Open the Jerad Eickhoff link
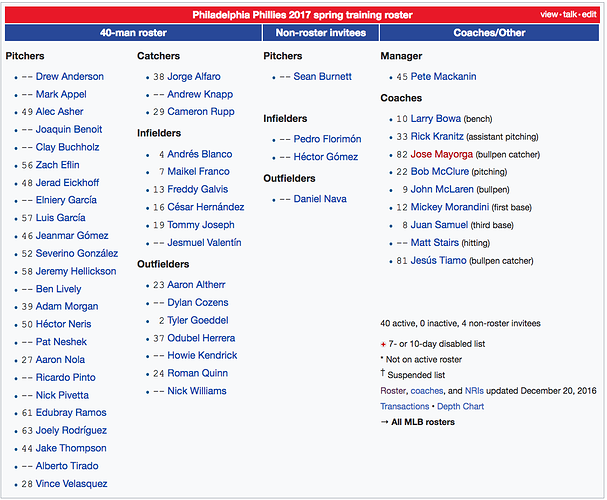 [67, 183]
